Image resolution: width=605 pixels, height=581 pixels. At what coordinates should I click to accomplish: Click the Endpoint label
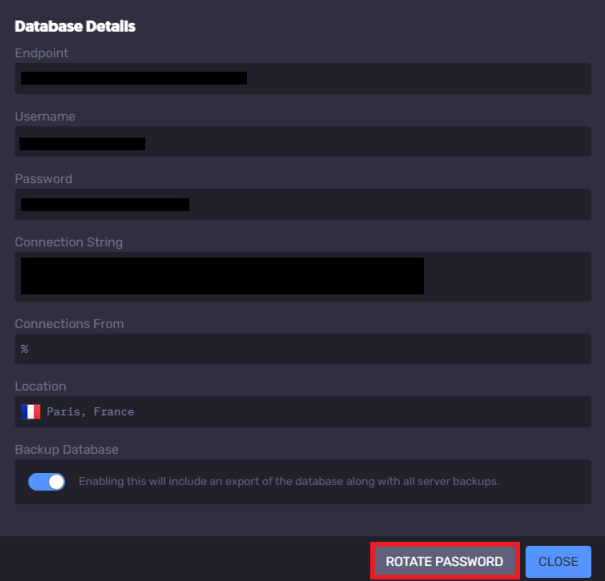pyautogui.click(x=41, y=53)
